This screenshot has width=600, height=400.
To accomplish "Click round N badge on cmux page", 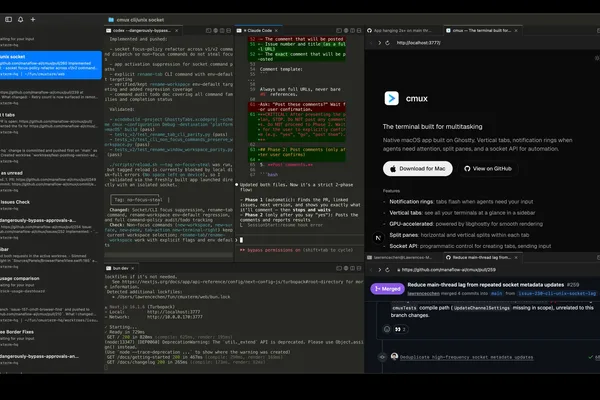I will coord(378,238).
